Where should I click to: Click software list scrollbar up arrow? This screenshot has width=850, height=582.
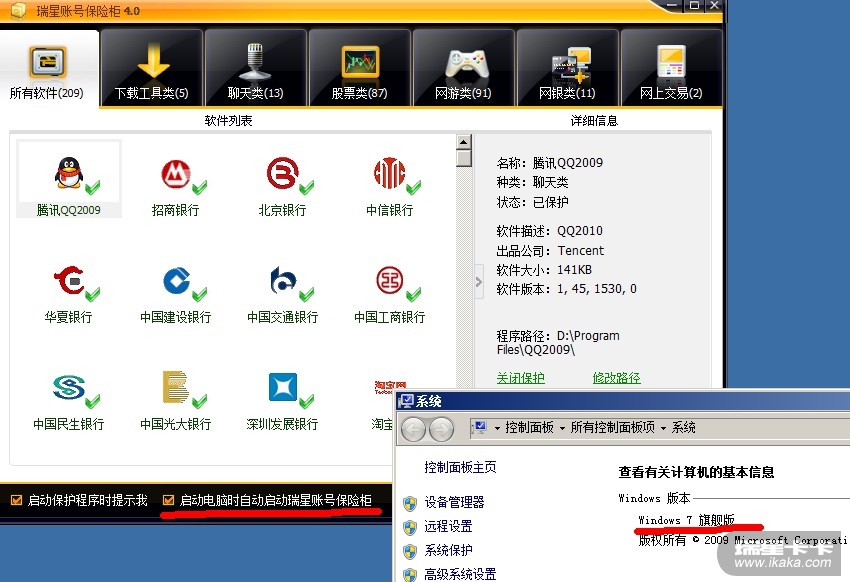(x=463, y=142)
